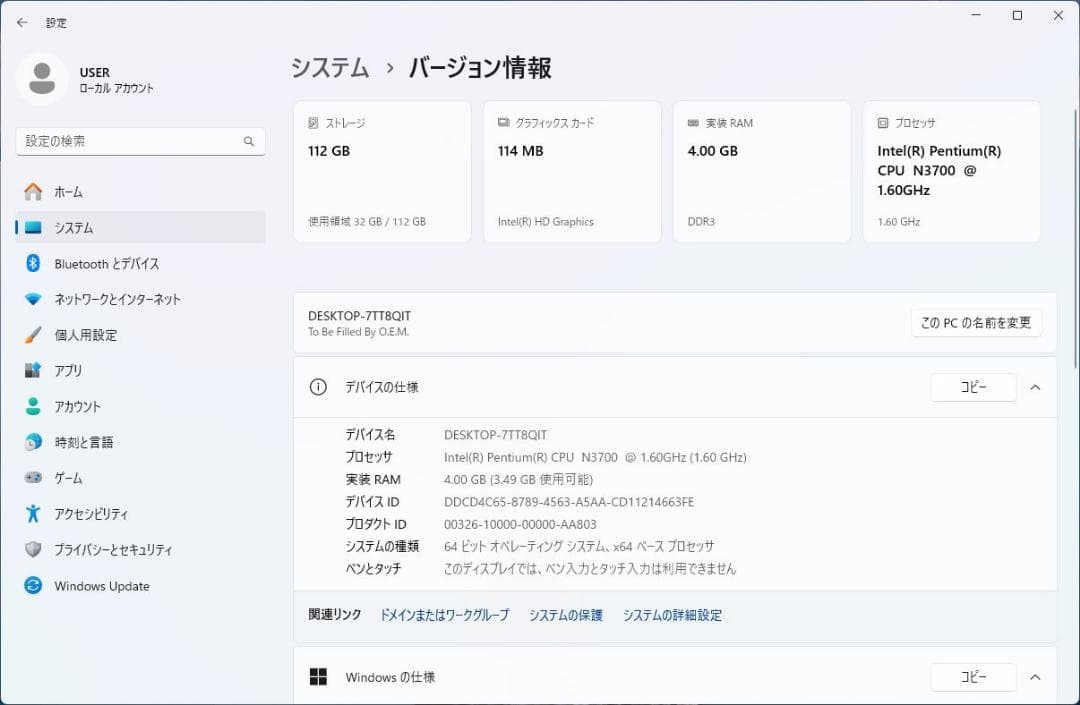Collapse the Windows の仕様 section chevron
Screen dimensions: 1080x705
coord(1035,677)
